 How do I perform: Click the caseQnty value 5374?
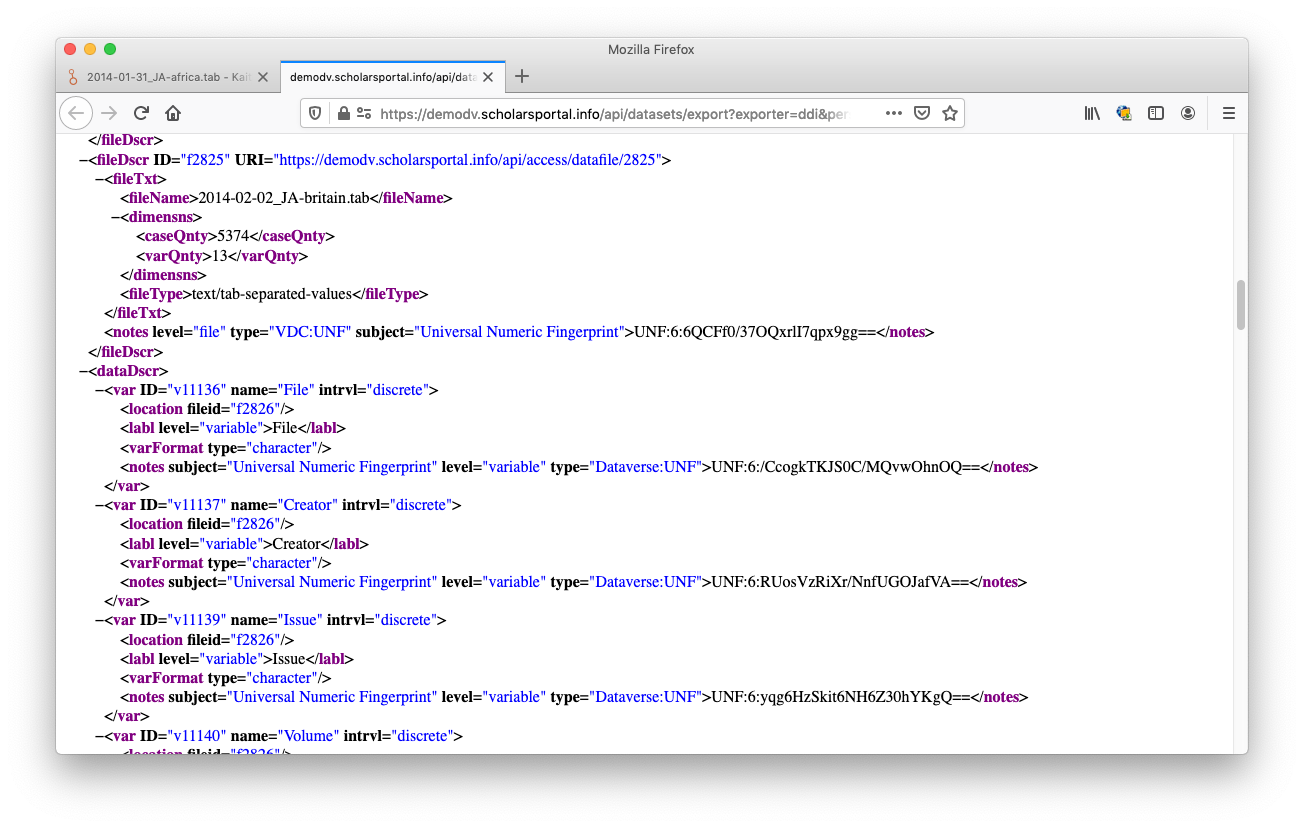click(x=232, y=236)
